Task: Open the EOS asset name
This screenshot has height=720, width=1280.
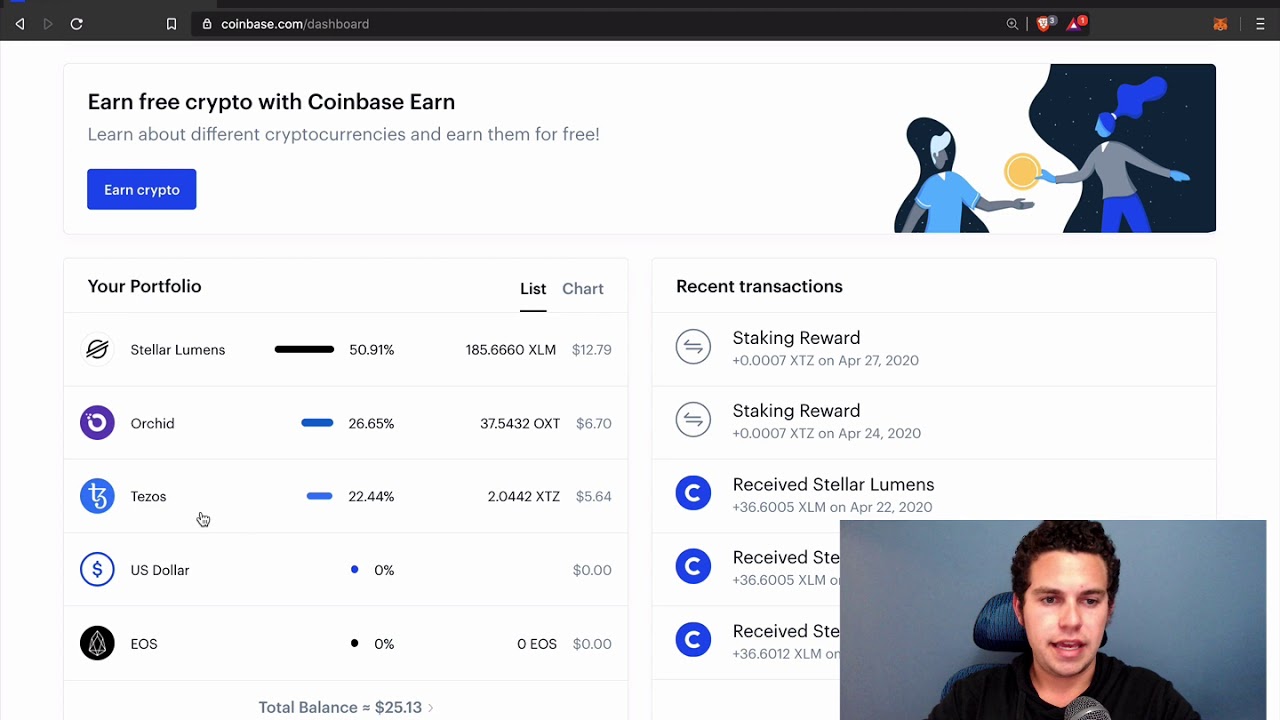Action: (x=144, y=644)
